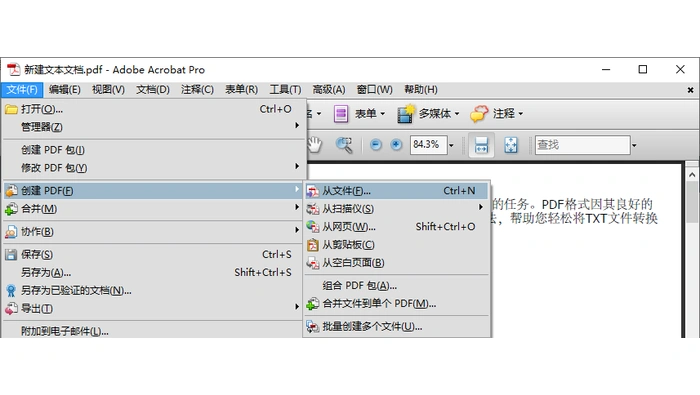Open the 注释 toolbar dropdown arrow
The width and height of the screenshot is (700, 395).
[521, 114]
